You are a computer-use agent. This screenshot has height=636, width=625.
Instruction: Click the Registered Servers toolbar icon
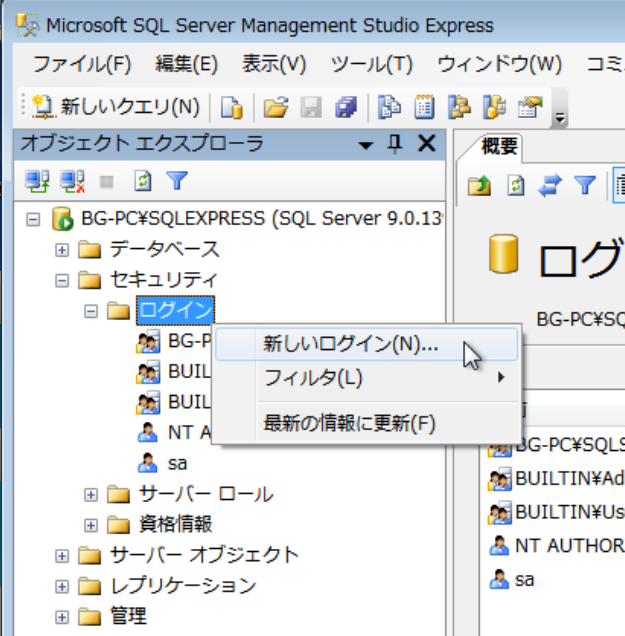pyautogui.click(x=389, y=107)
